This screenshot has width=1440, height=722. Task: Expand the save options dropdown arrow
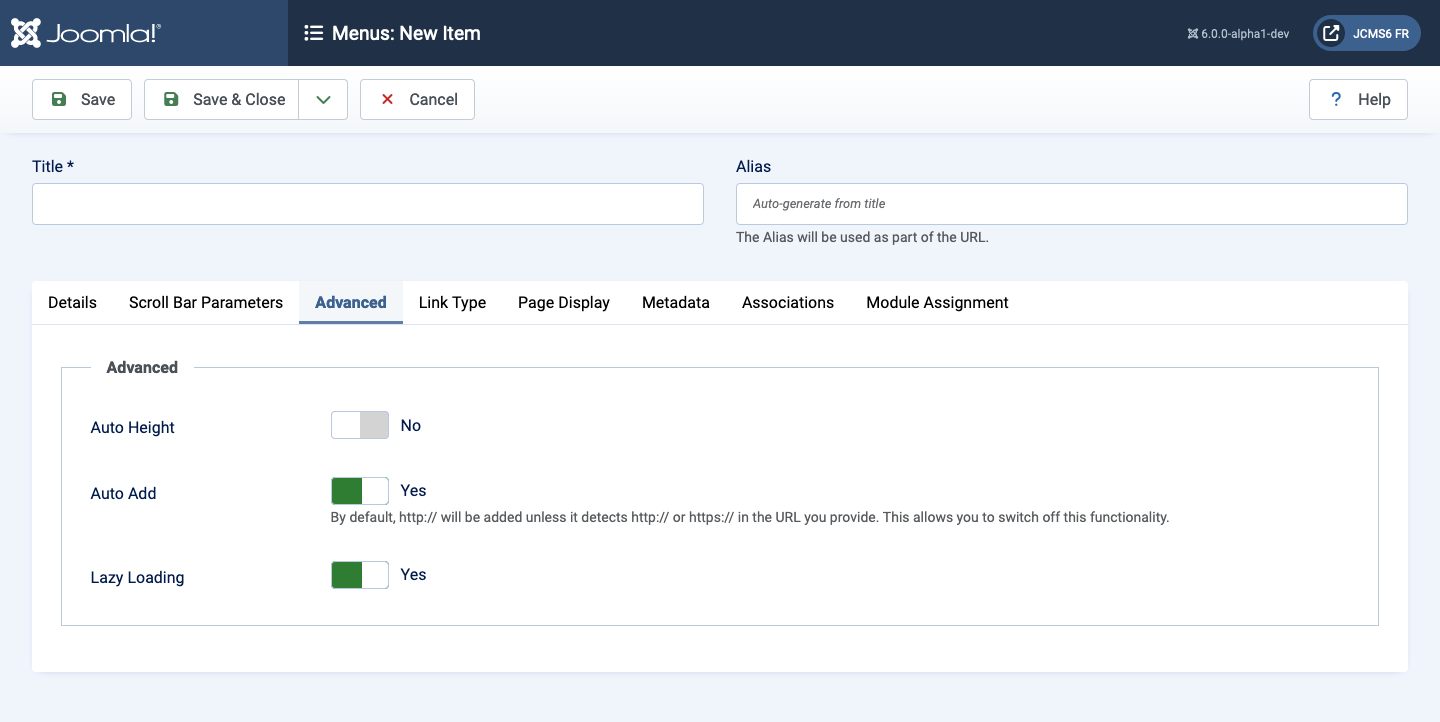coord(323,99)
